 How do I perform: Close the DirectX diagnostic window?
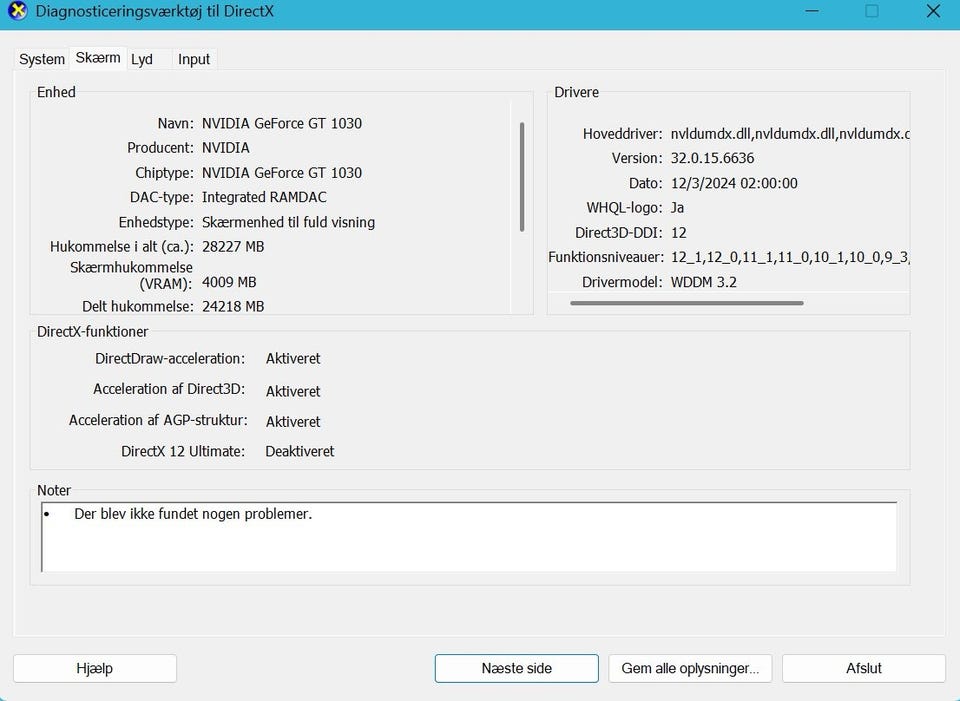tap(933, 12)
